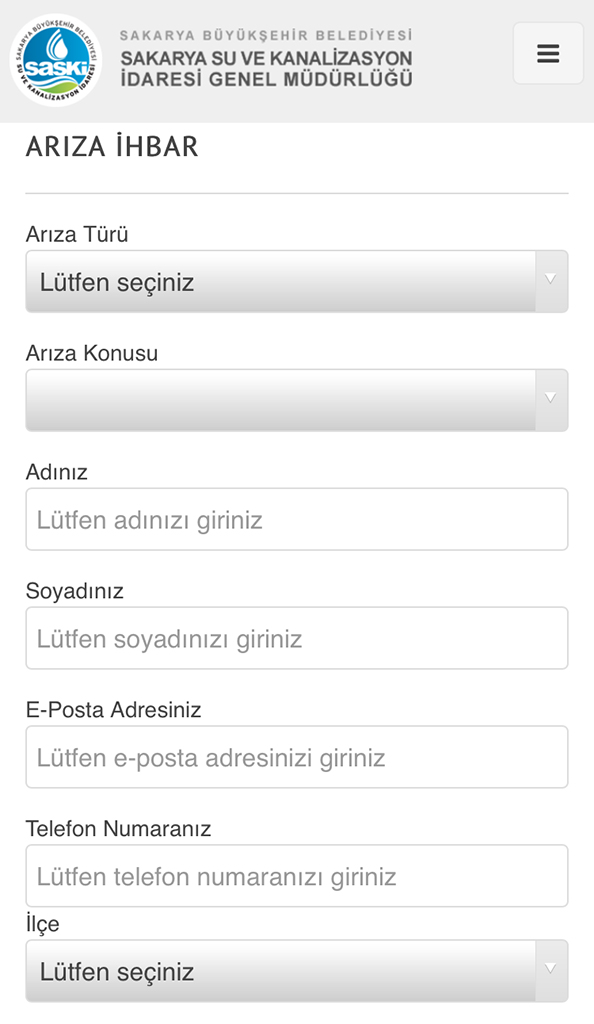Open the hamburger navigation menu
This screenshot has height=1024, width=594.
pos(548,53)
